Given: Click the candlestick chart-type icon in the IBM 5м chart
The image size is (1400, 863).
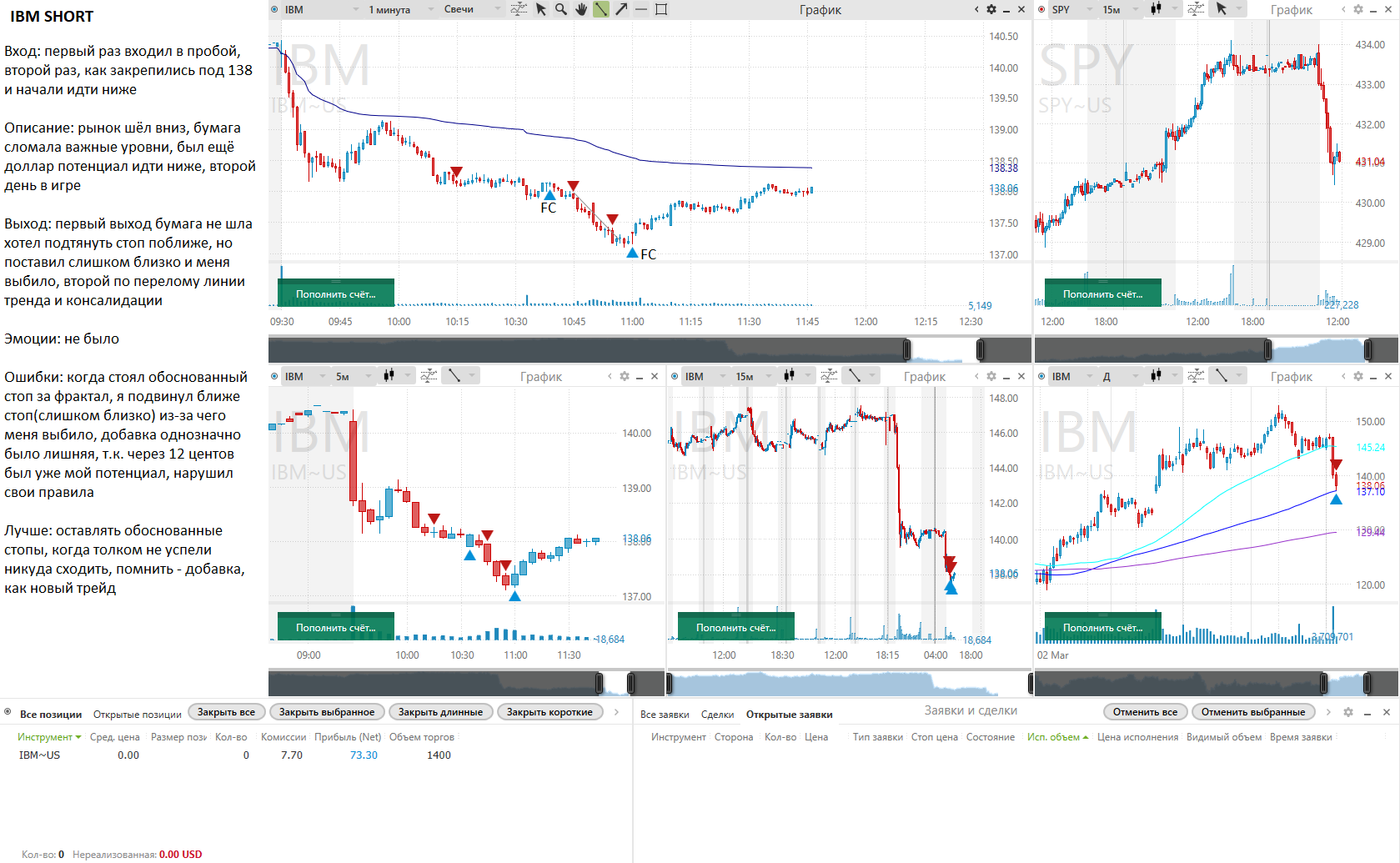Looking at the screenshot, I should [x=389, y=376].
